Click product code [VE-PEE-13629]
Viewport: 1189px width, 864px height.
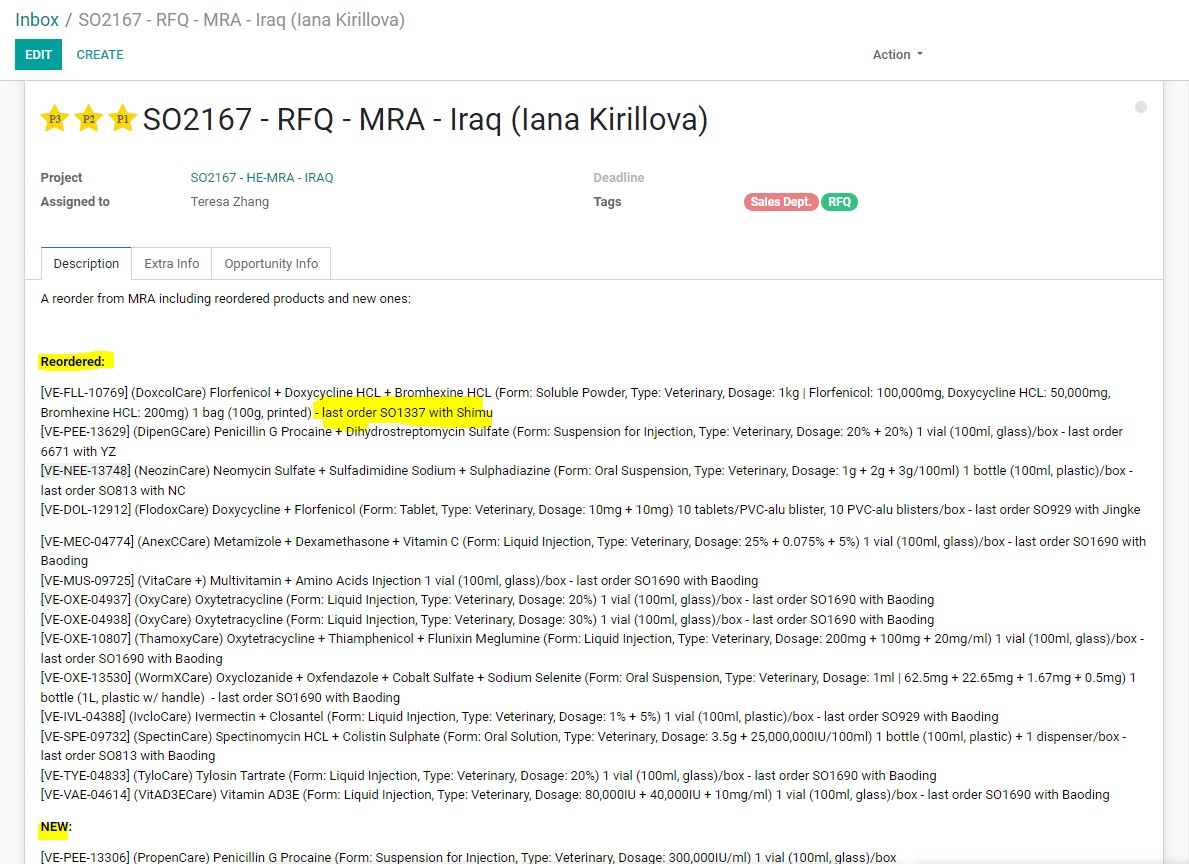click(85, 432)
